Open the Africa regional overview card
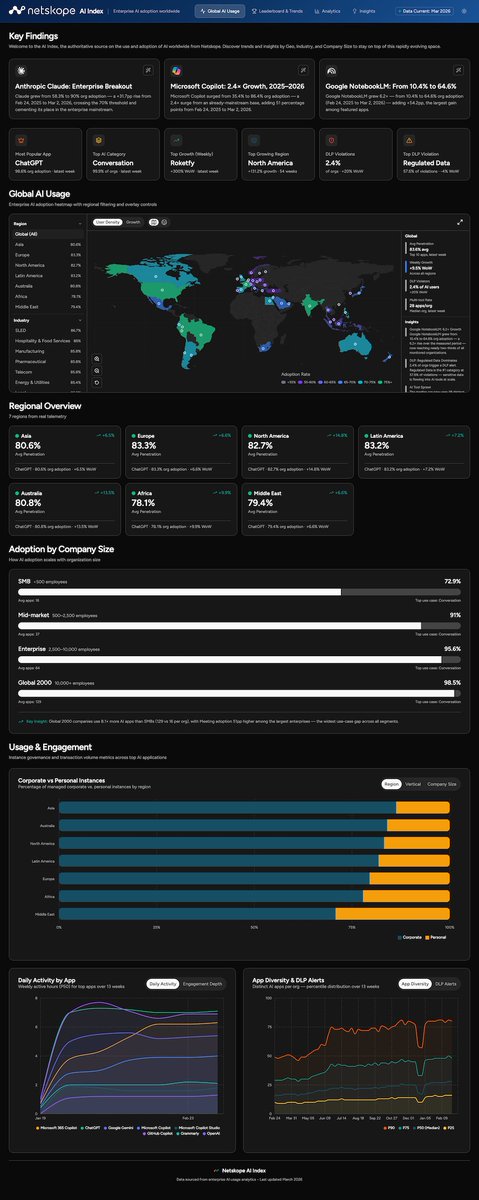 (181, 510)
